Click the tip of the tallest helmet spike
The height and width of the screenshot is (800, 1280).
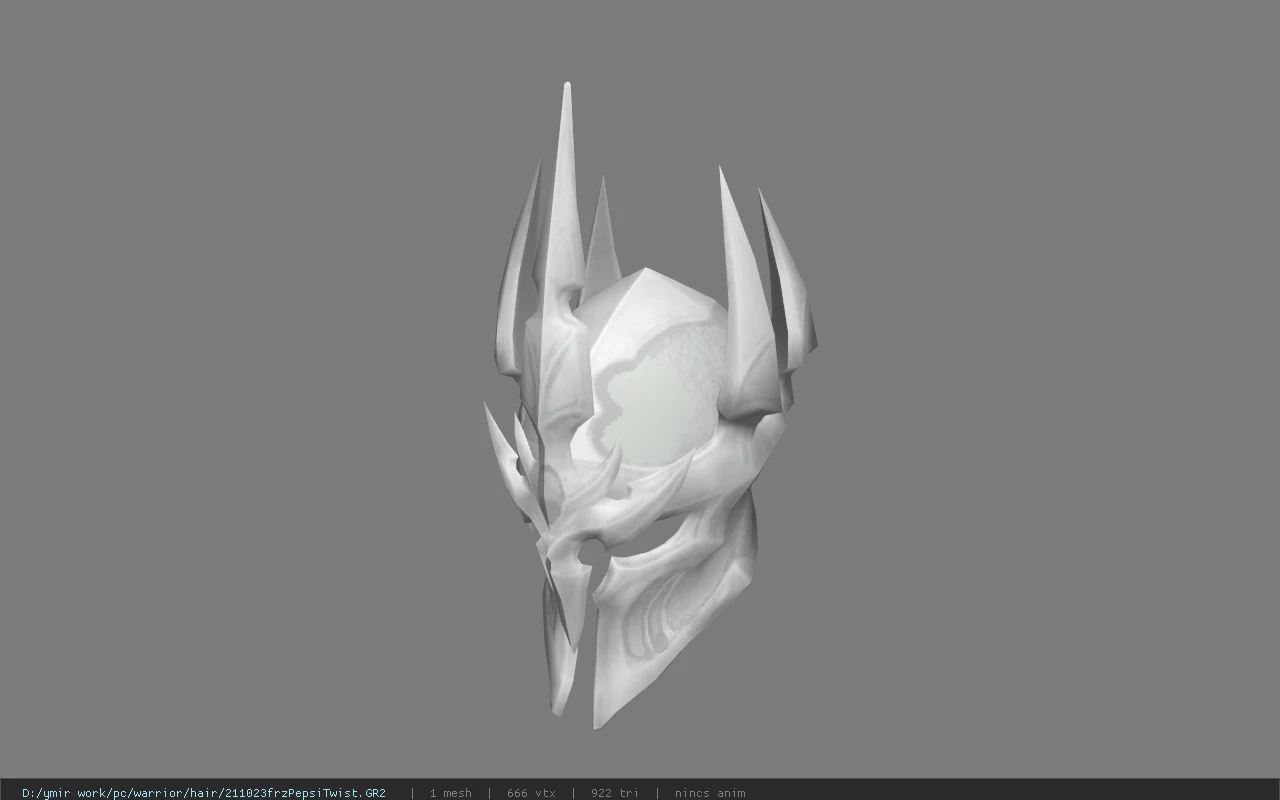pos(567,88)
